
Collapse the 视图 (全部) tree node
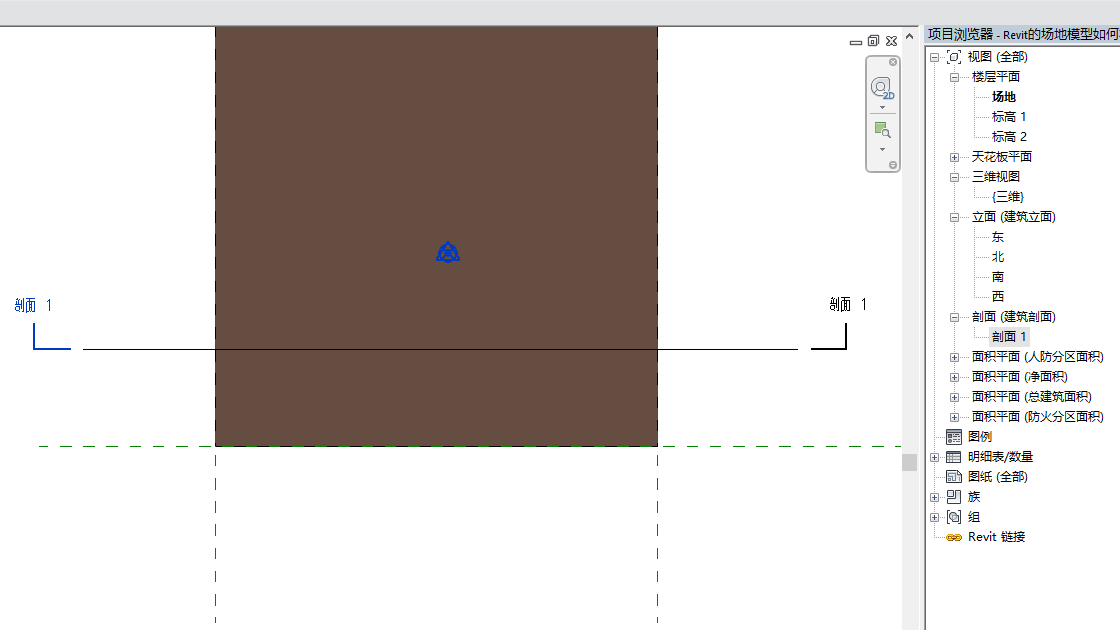point(934,57)
